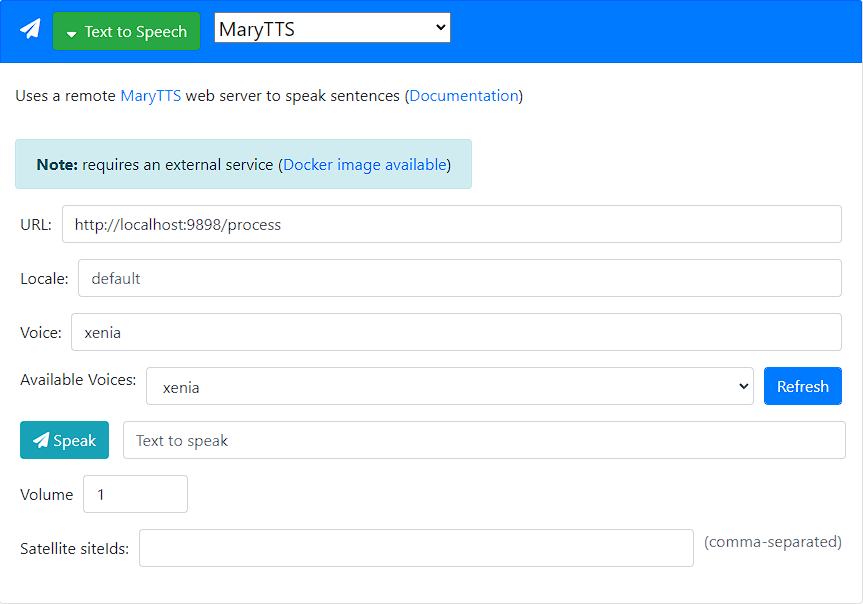The width and height of the screenshot is (863, 604).
Task: Click the "(comma-separated)" hint text
Action: (773, 542)
